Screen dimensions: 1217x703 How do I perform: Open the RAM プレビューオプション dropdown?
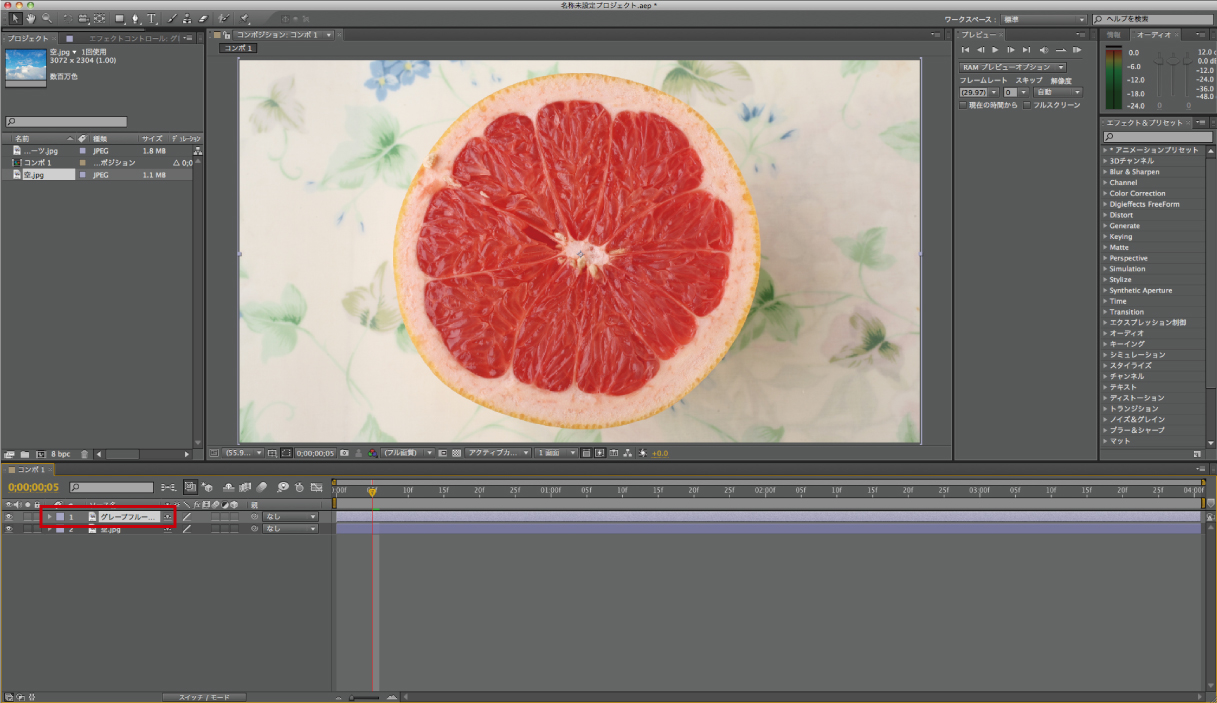[1012, 67]
